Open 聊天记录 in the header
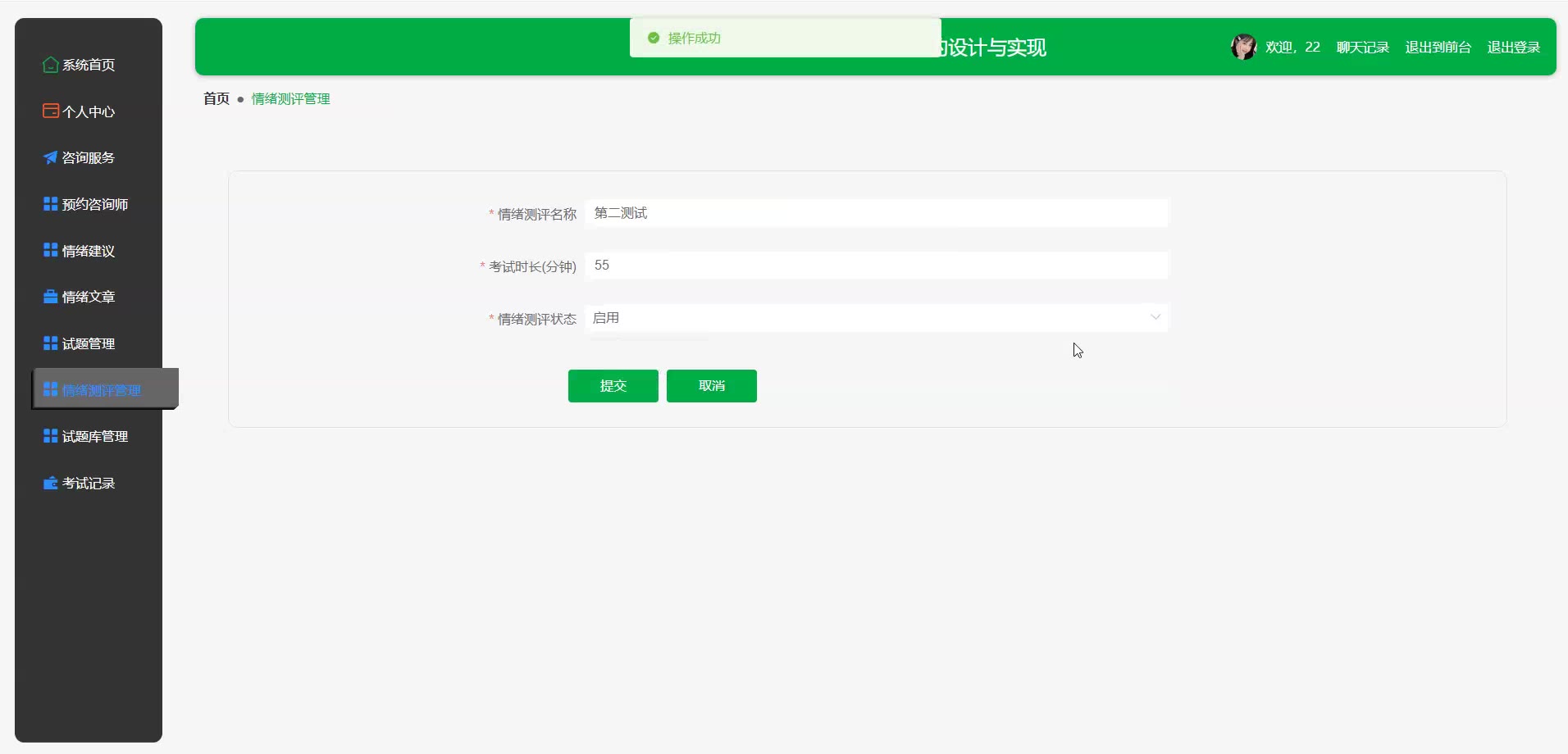The width and height of the screenshot is (1568, 754). 1363,48
